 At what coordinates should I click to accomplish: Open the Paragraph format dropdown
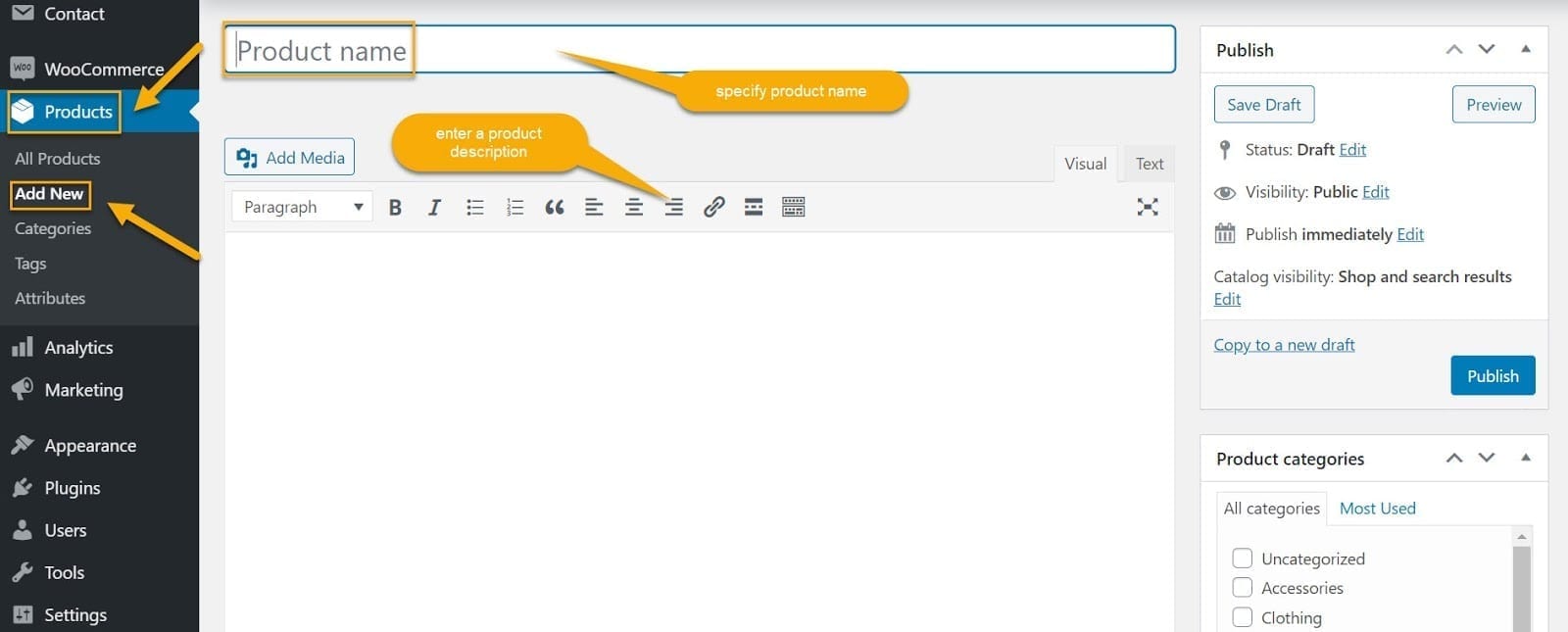point(302,207)
